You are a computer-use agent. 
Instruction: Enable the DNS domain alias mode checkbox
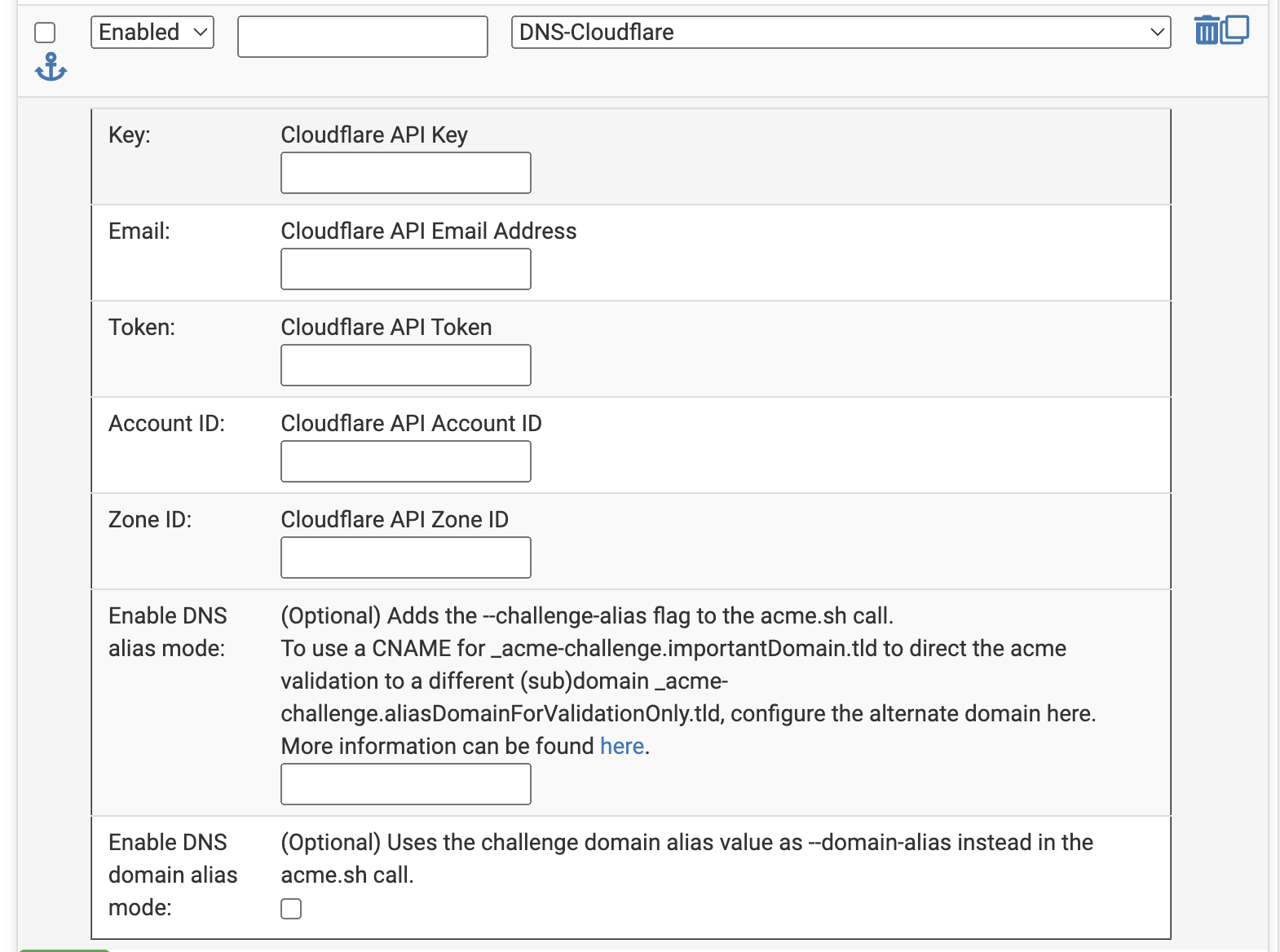click(x=291, y=909)
